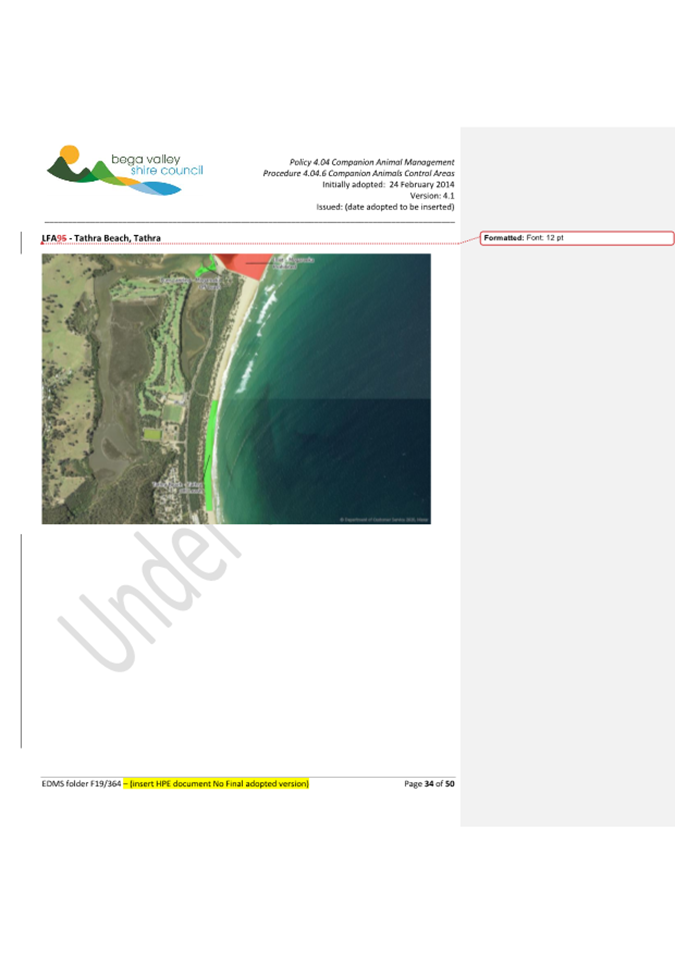Click 'Policy 4.04 Companion Animal Management' header line
Image resolution: width=675 pixels, height=953 pixels.
[x=371, y=162]
